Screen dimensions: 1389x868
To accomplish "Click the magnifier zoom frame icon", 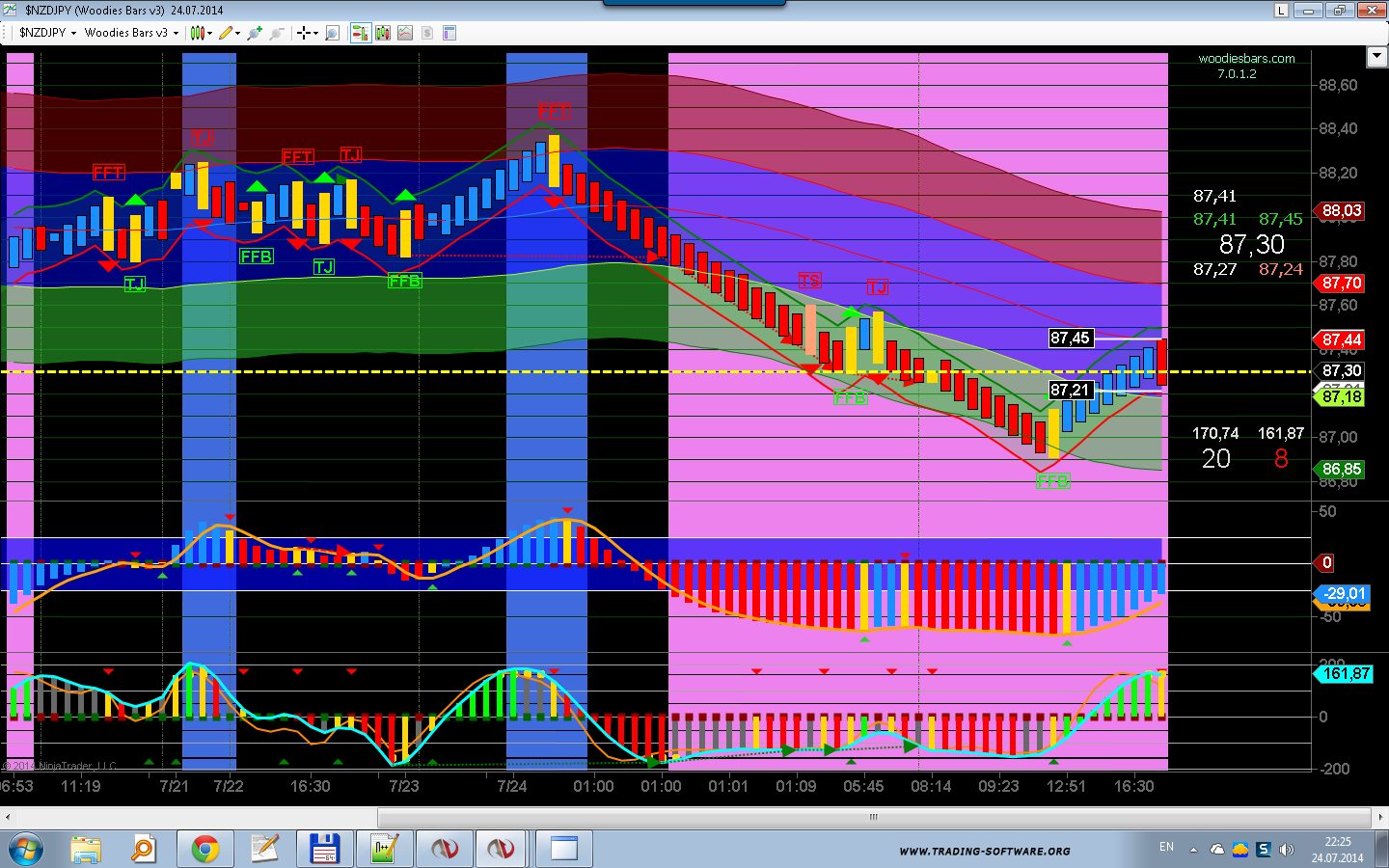I will coord(332,33).
